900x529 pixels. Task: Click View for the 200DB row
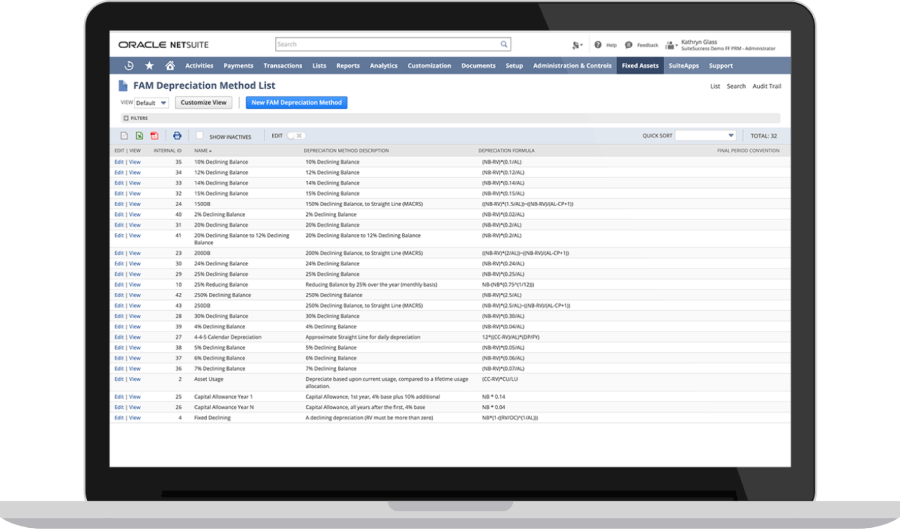[134, 253]
